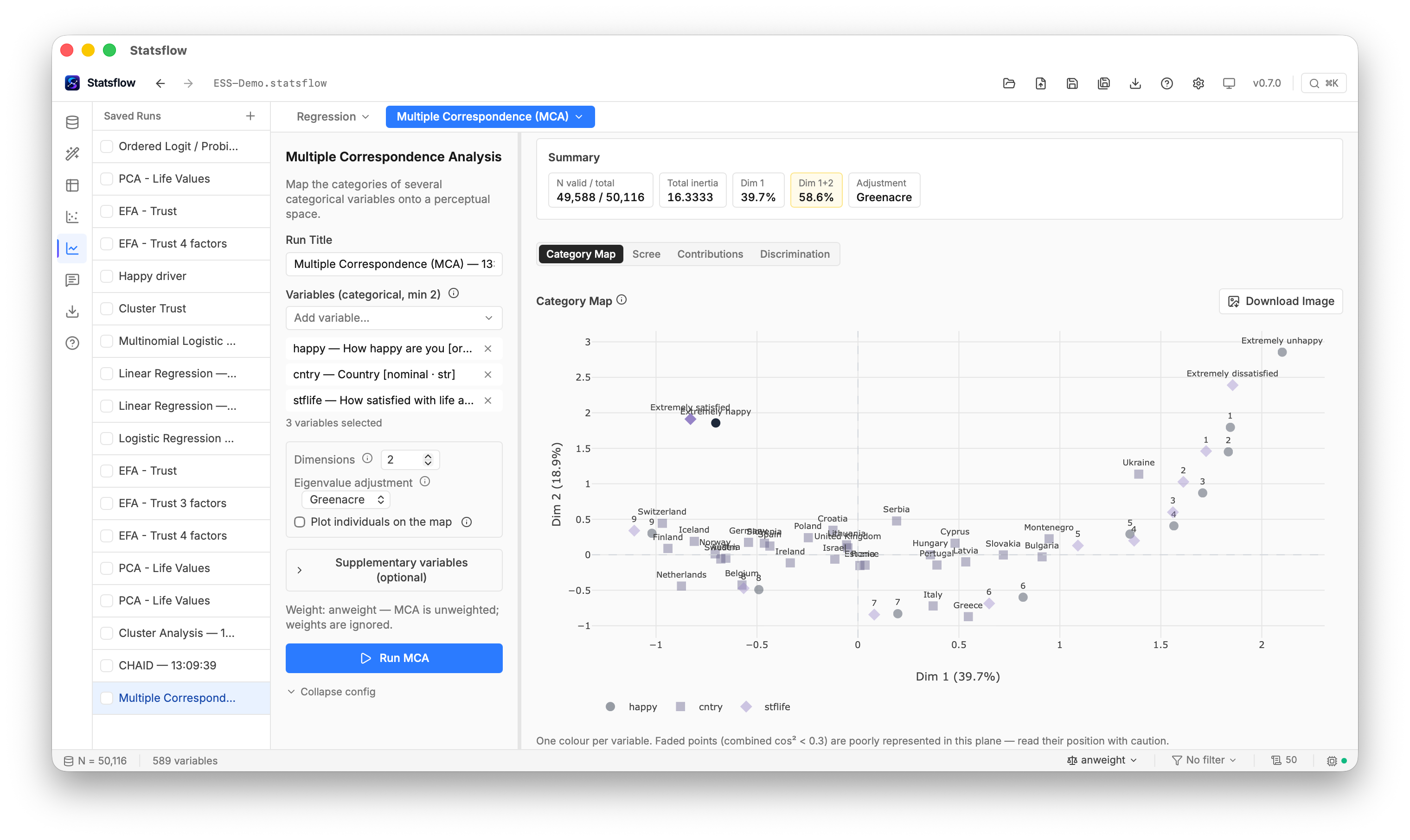Check the Happy driver run checkbox

click(107, 276)
